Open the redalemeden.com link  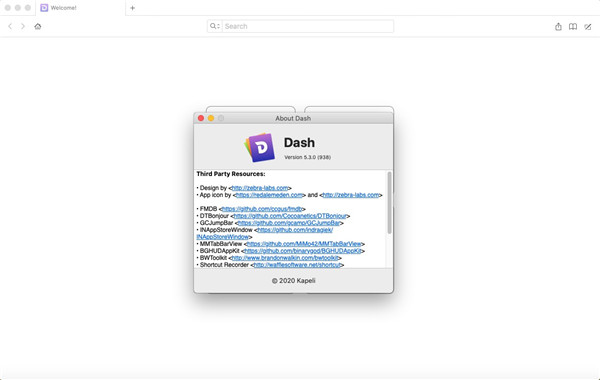(269, 195)
